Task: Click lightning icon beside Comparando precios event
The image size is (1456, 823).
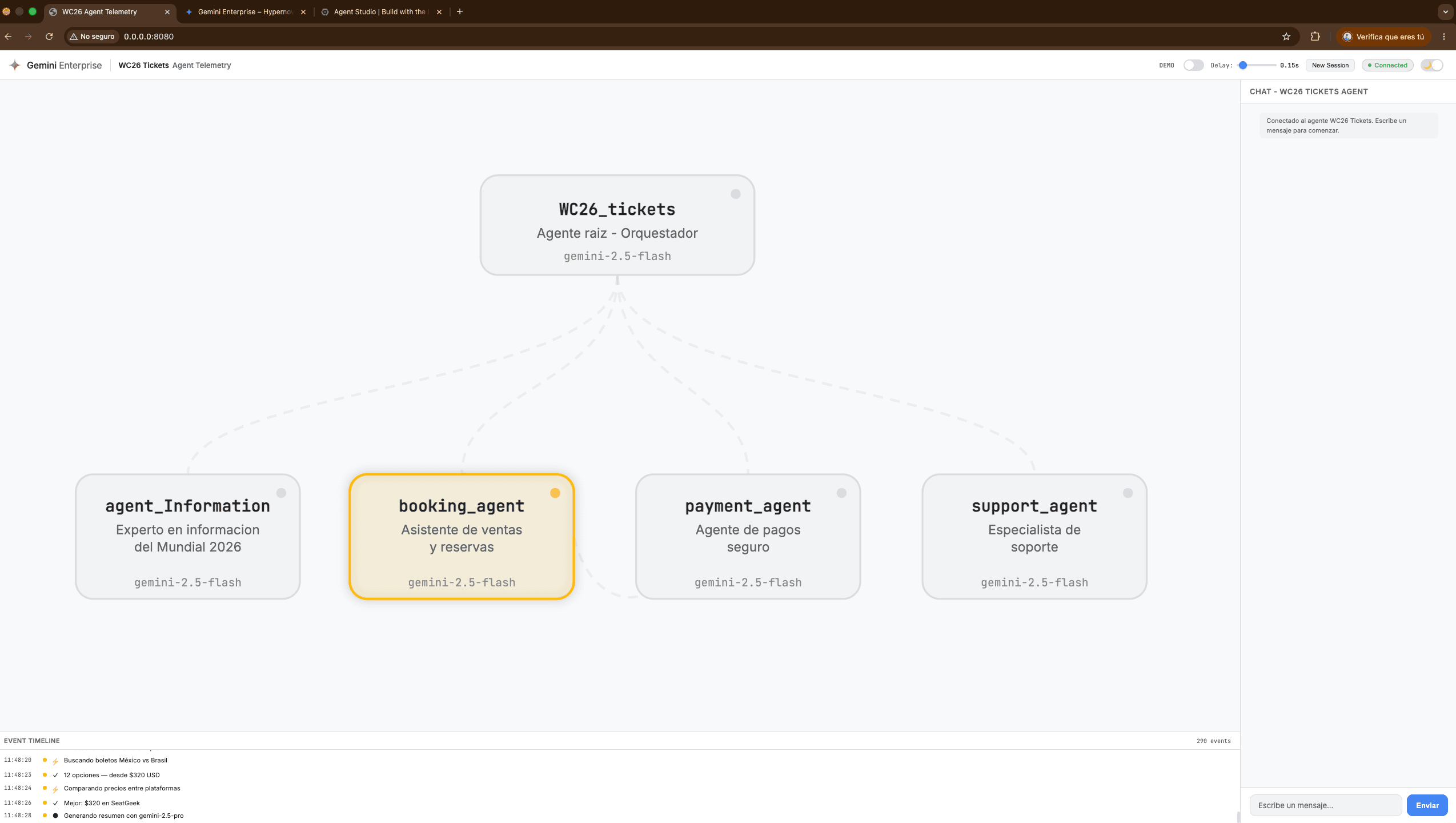Action: 55,789
